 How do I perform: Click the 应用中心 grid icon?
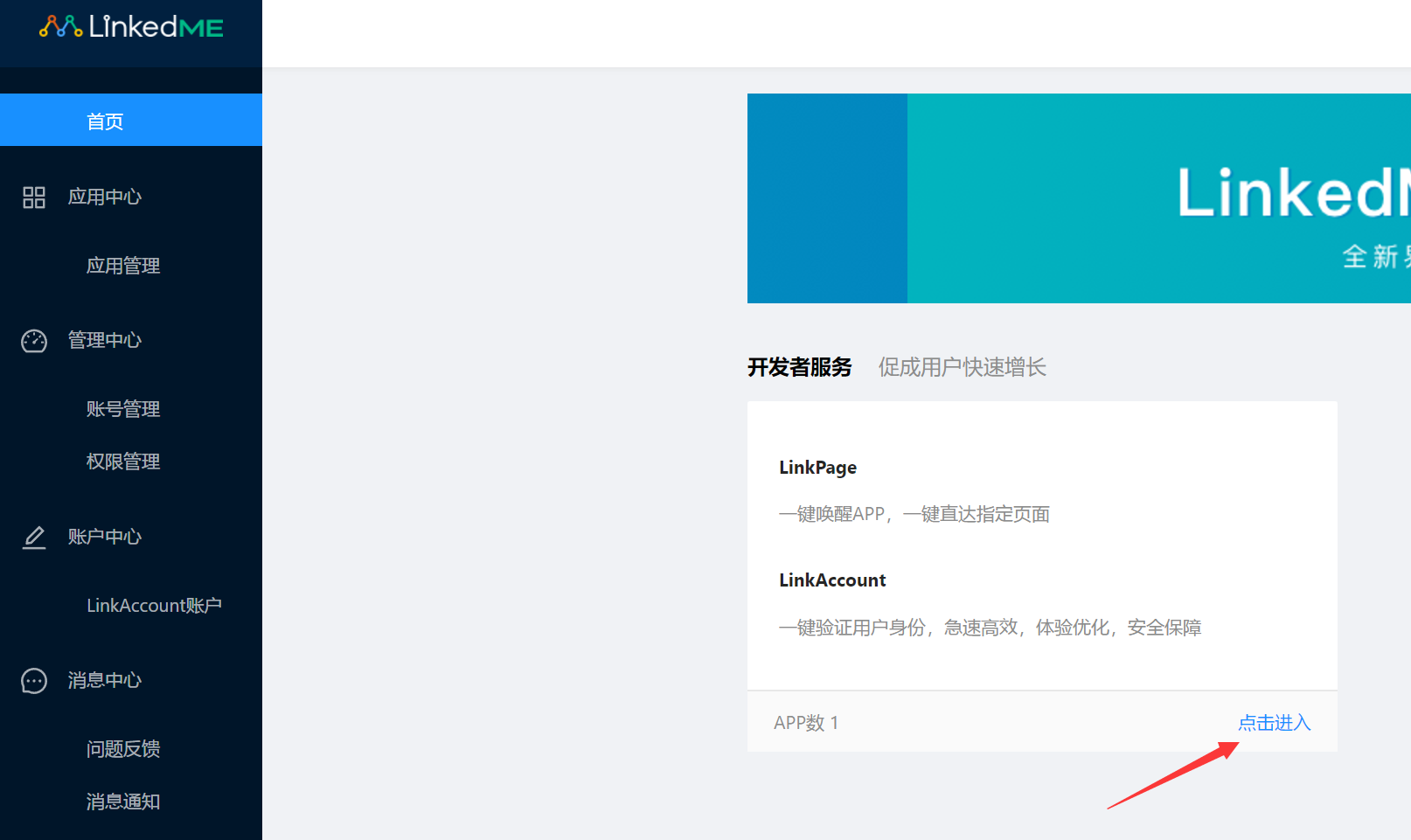(x=34, y=198)
